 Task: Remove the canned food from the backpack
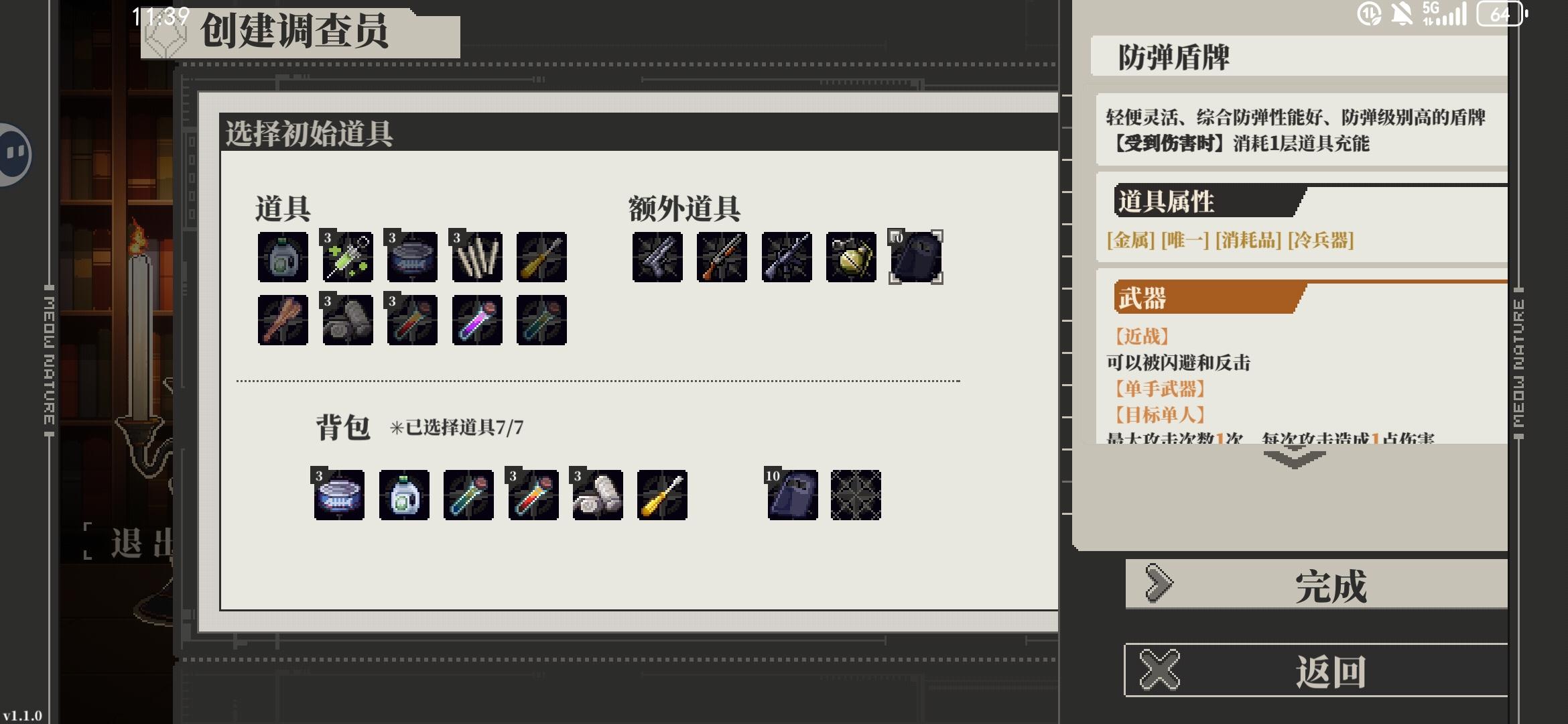(x=339, y=495)
